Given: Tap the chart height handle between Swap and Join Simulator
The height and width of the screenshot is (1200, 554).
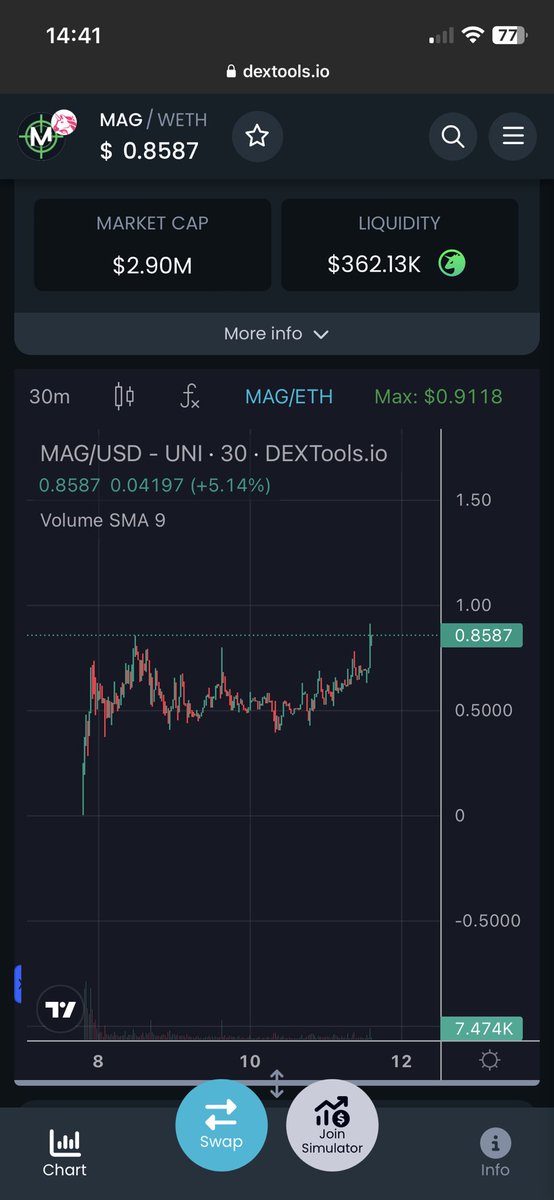Looking at the screenshot, I should [x=277, y=1083].
